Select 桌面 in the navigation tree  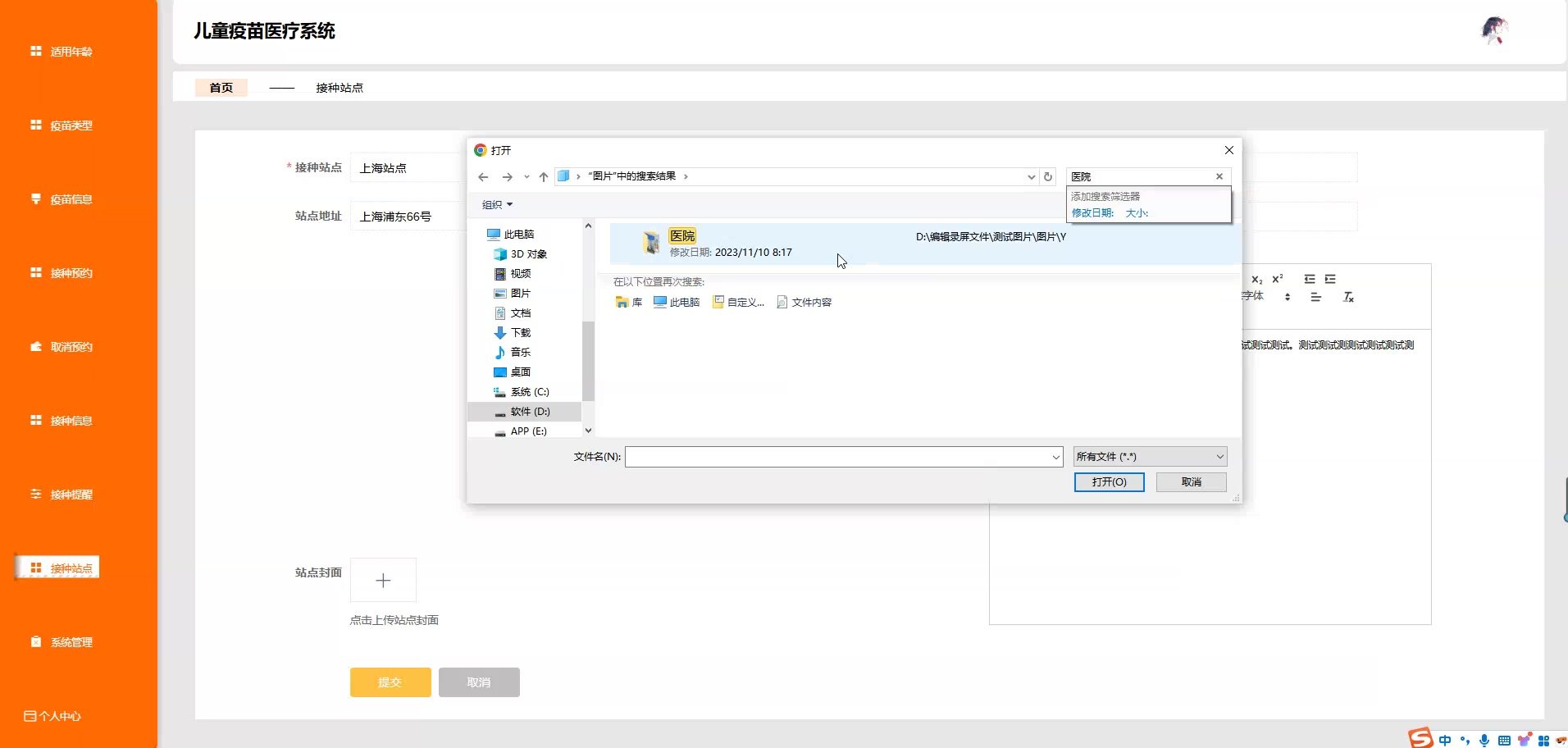pos(513,372)
